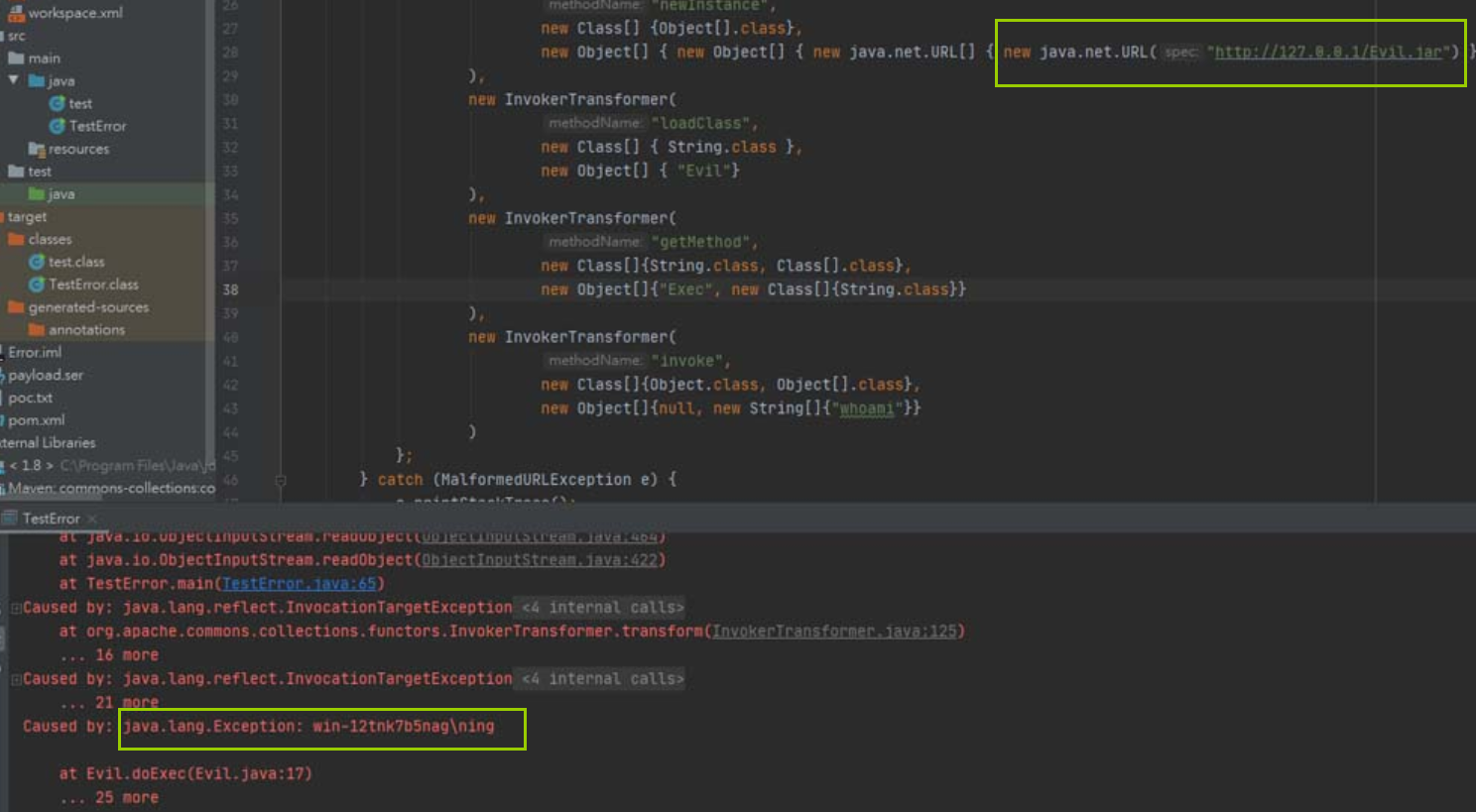This screenshot has width=1476, height=812.
Task: Click the Evil.jar URL string in code
Action: pos(1328,52)
